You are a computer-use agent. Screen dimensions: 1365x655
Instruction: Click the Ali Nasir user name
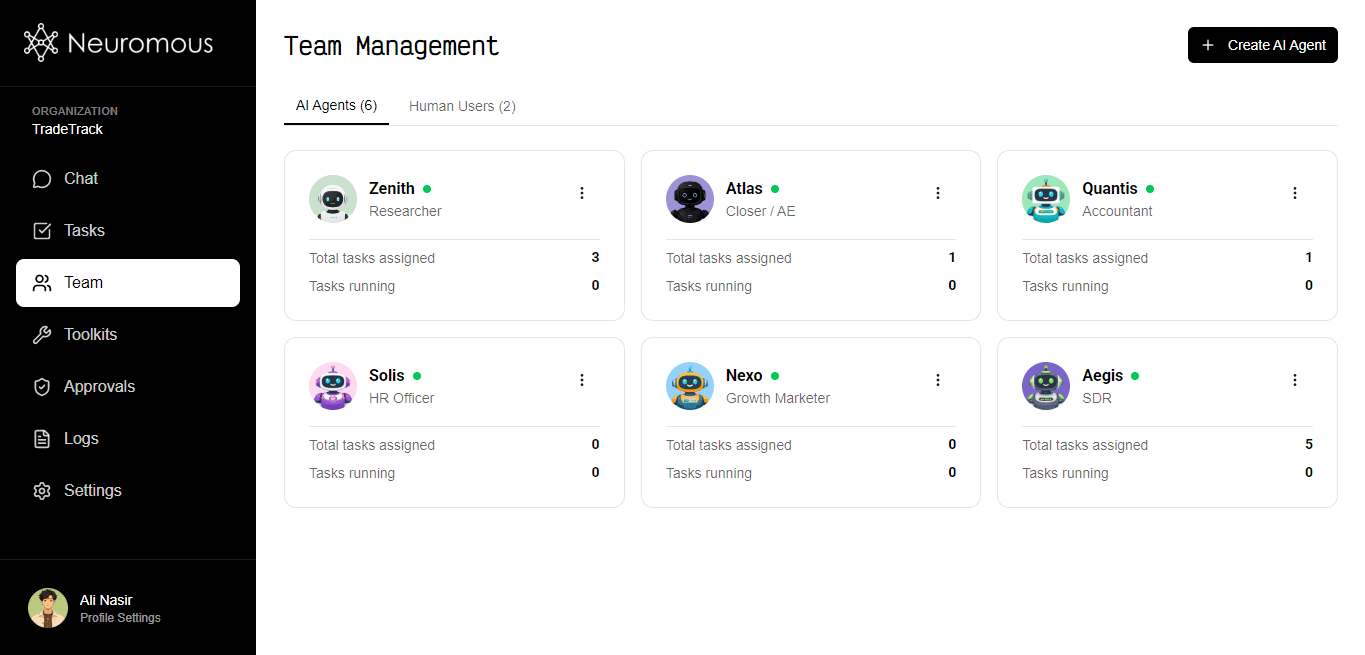[106, 600]
